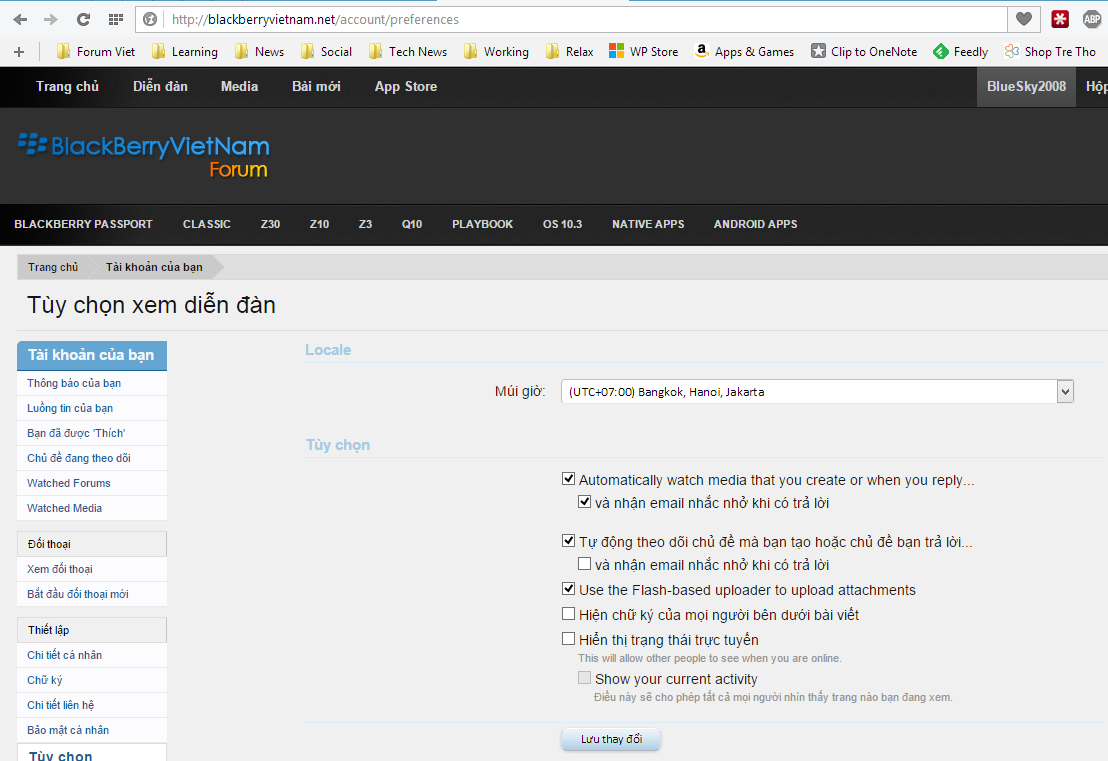Open Diễn đàn navigation tab
Viewport: 1108px width, 761px height.
coord(160,86)
